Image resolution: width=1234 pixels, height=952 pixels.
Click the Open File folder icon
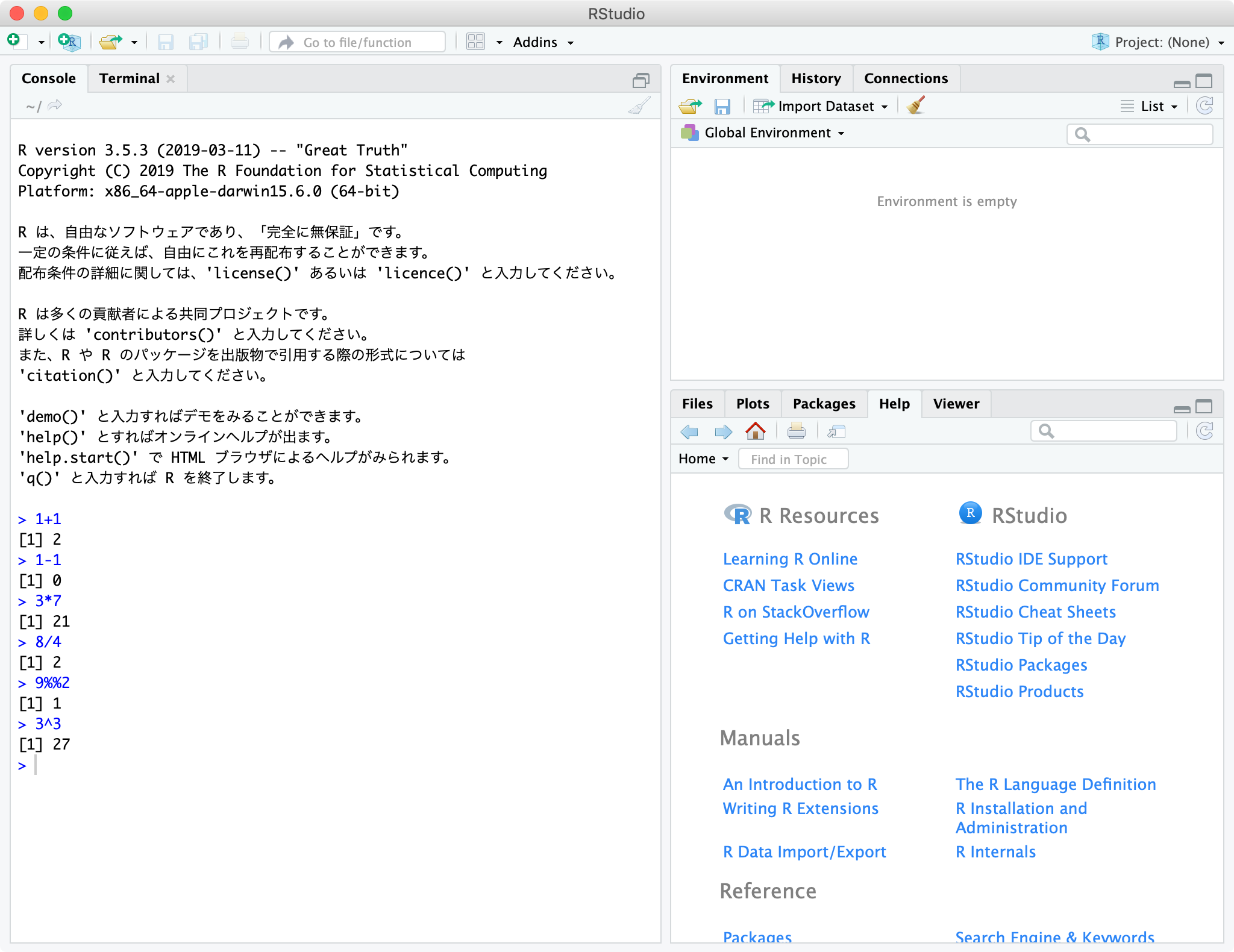point(111,42)
